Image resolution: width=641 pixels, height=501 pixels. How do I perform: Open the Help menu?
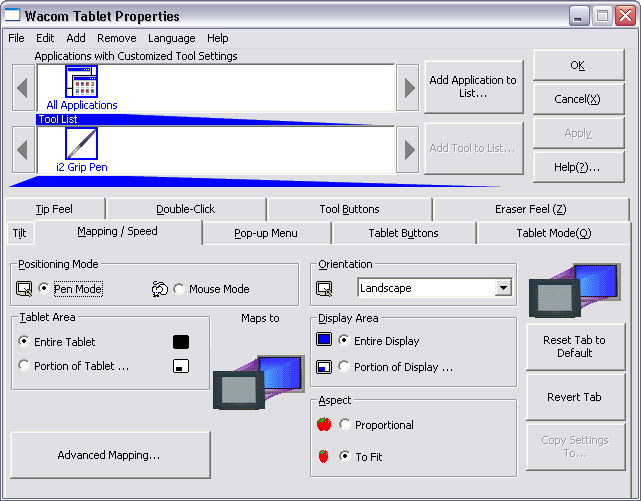tap(217, 38)
